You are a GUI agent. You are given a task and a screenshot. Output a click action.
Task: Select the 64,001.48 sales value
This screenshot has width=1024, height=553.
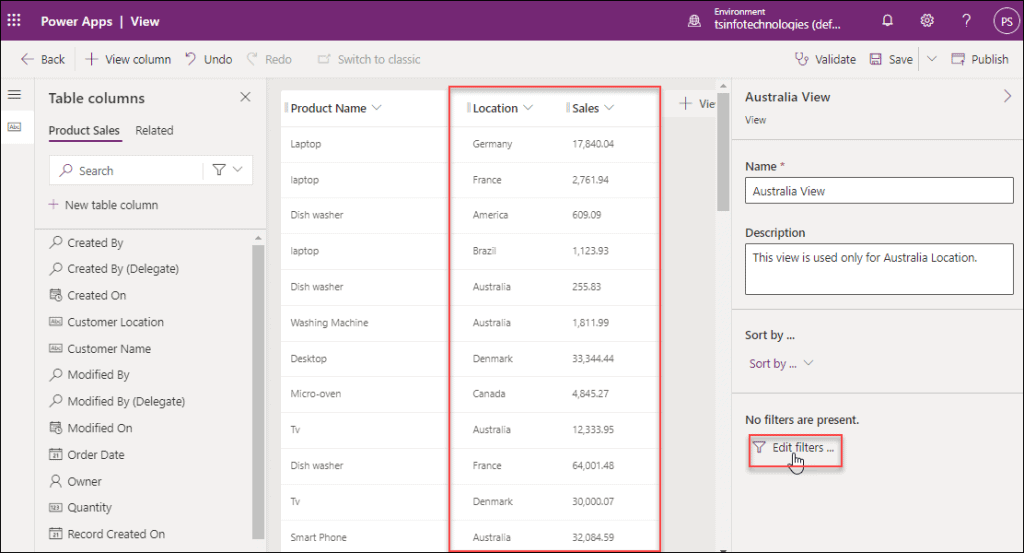[x=593, y=466]
